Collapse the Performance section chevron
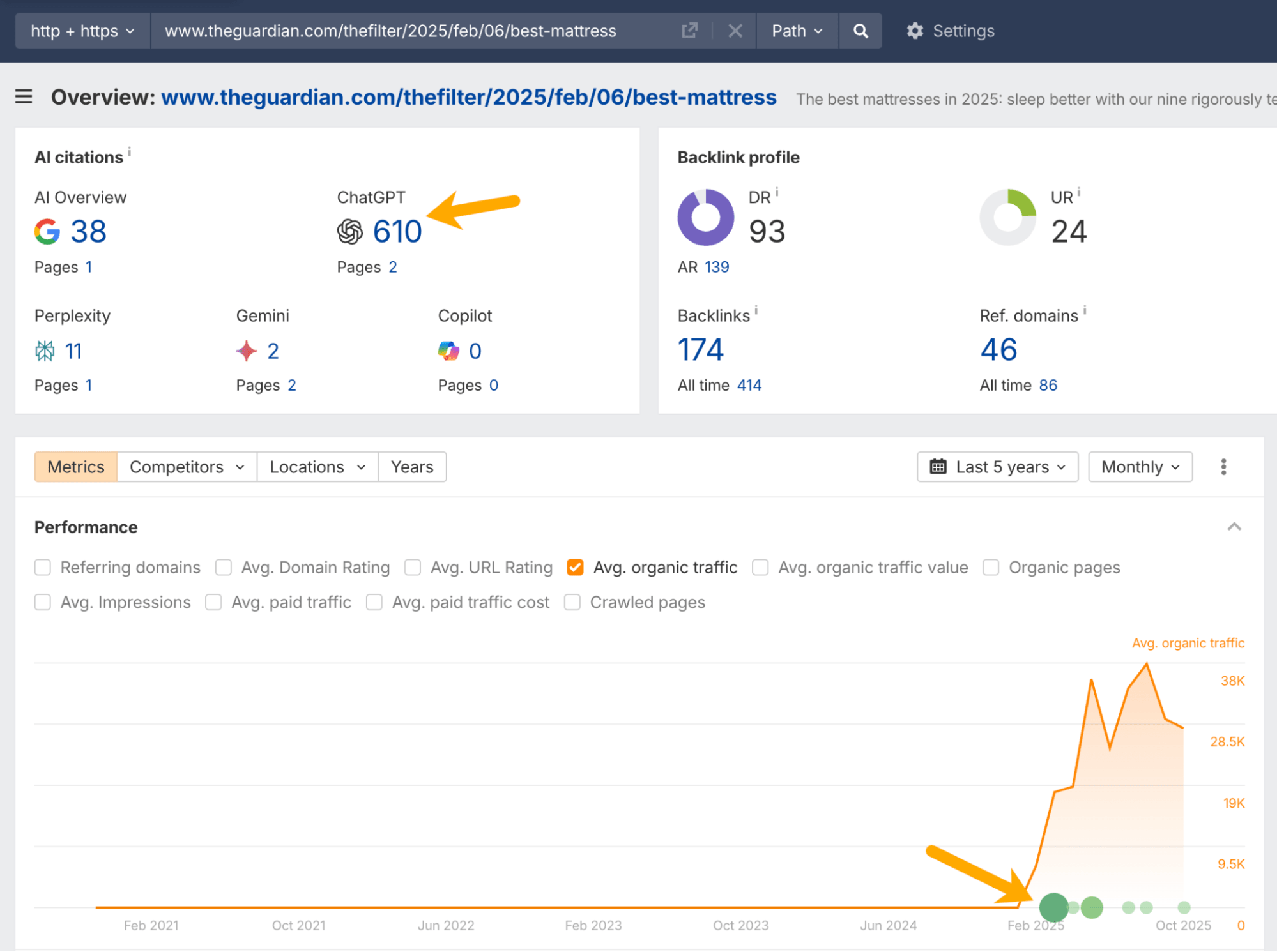The width and height of the screenshot is (1277, 952). click(1234, 527)
